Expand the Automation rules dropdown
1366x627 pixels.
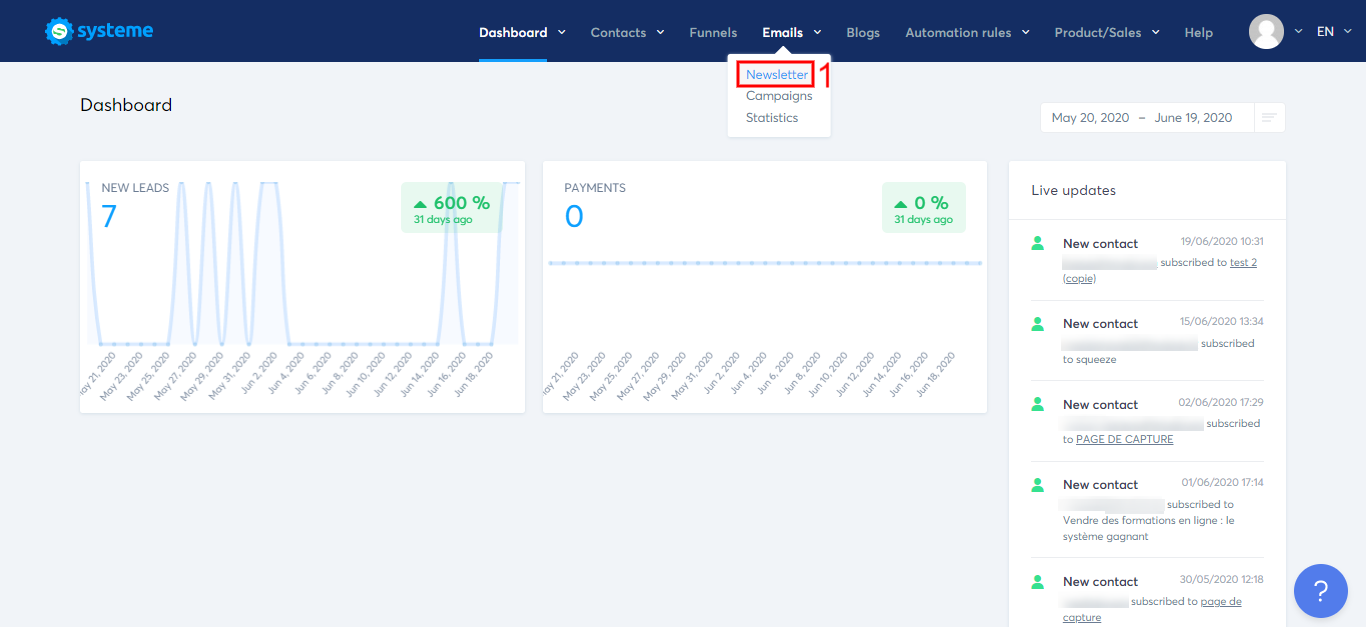(x=967, y=32)
